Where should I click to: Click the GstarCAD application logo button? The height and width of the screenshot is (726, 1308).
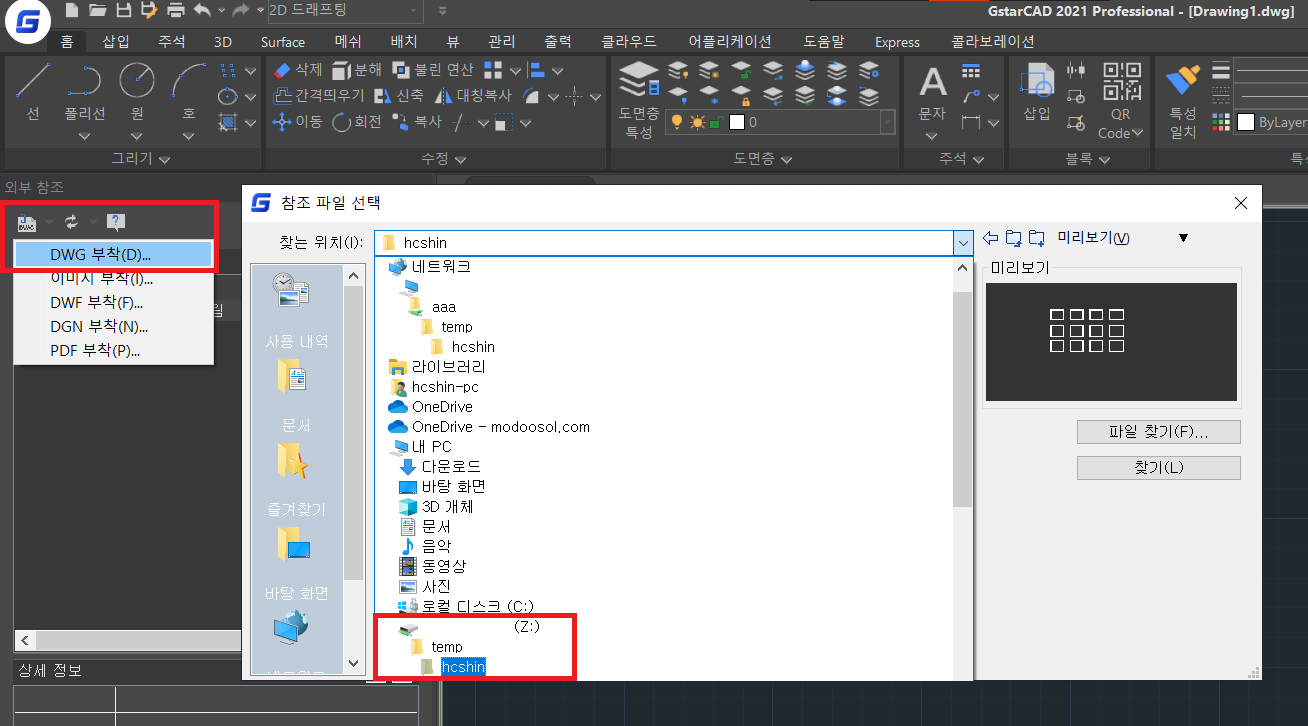[26, 22]
